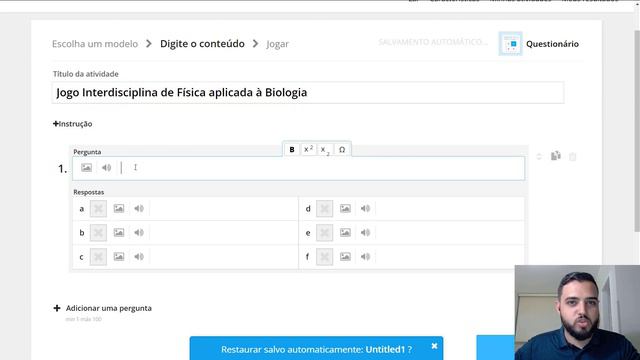Add sound to answer a
This screenshot has width=640, height=360.
139,209
